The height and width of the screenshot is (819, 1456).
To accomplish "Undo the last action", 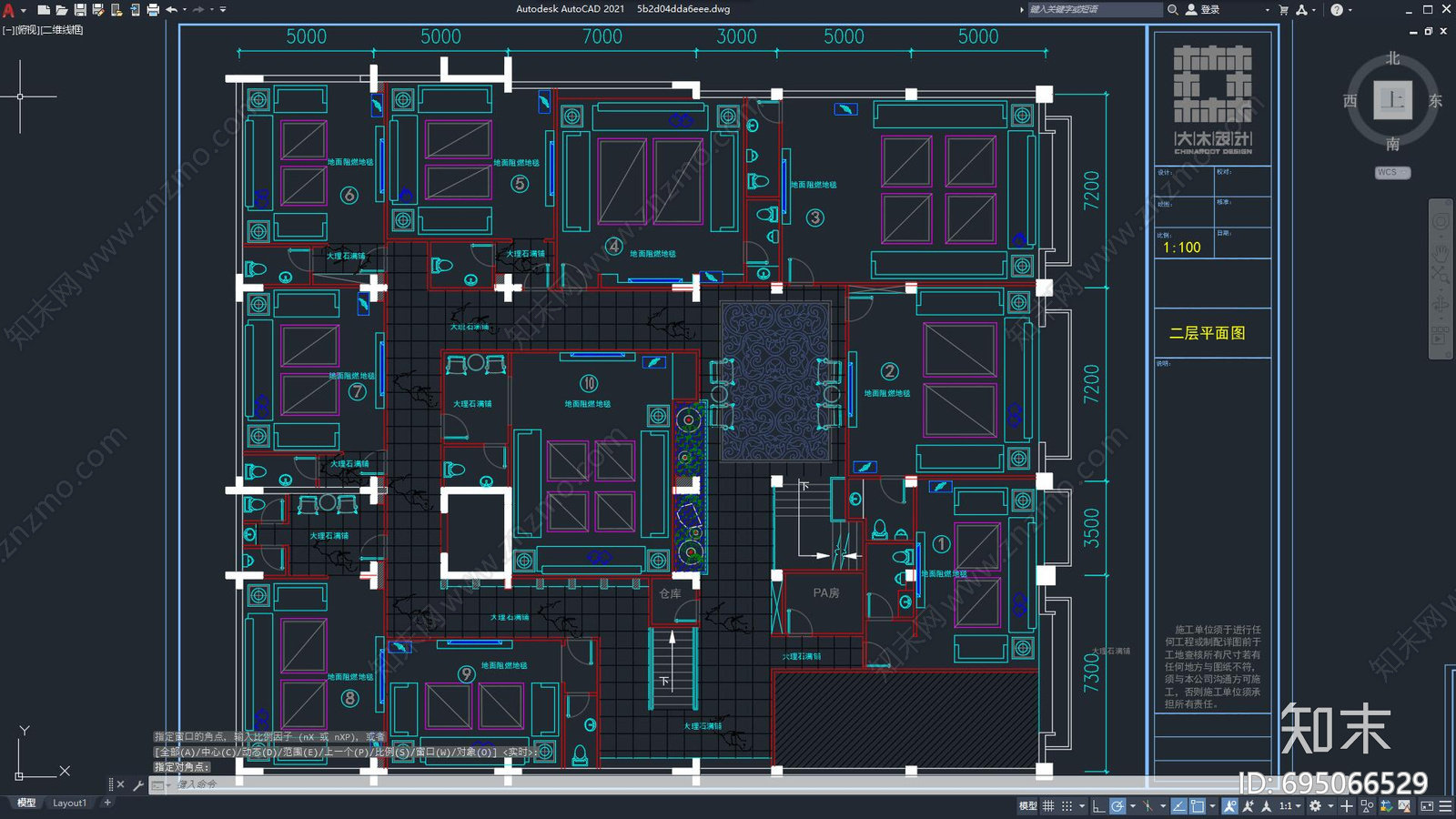I will 172,10.
